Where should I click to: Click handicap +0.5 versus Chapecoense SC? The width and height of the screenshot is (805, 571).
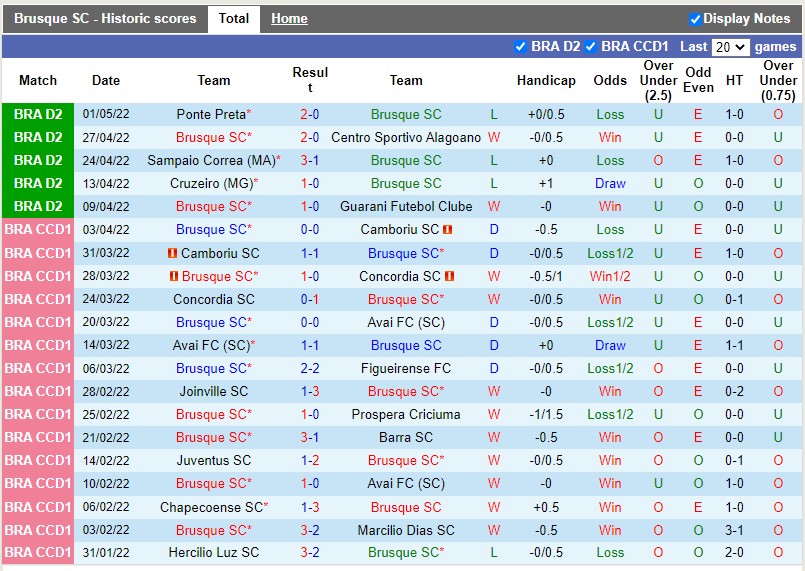[546, 507]
